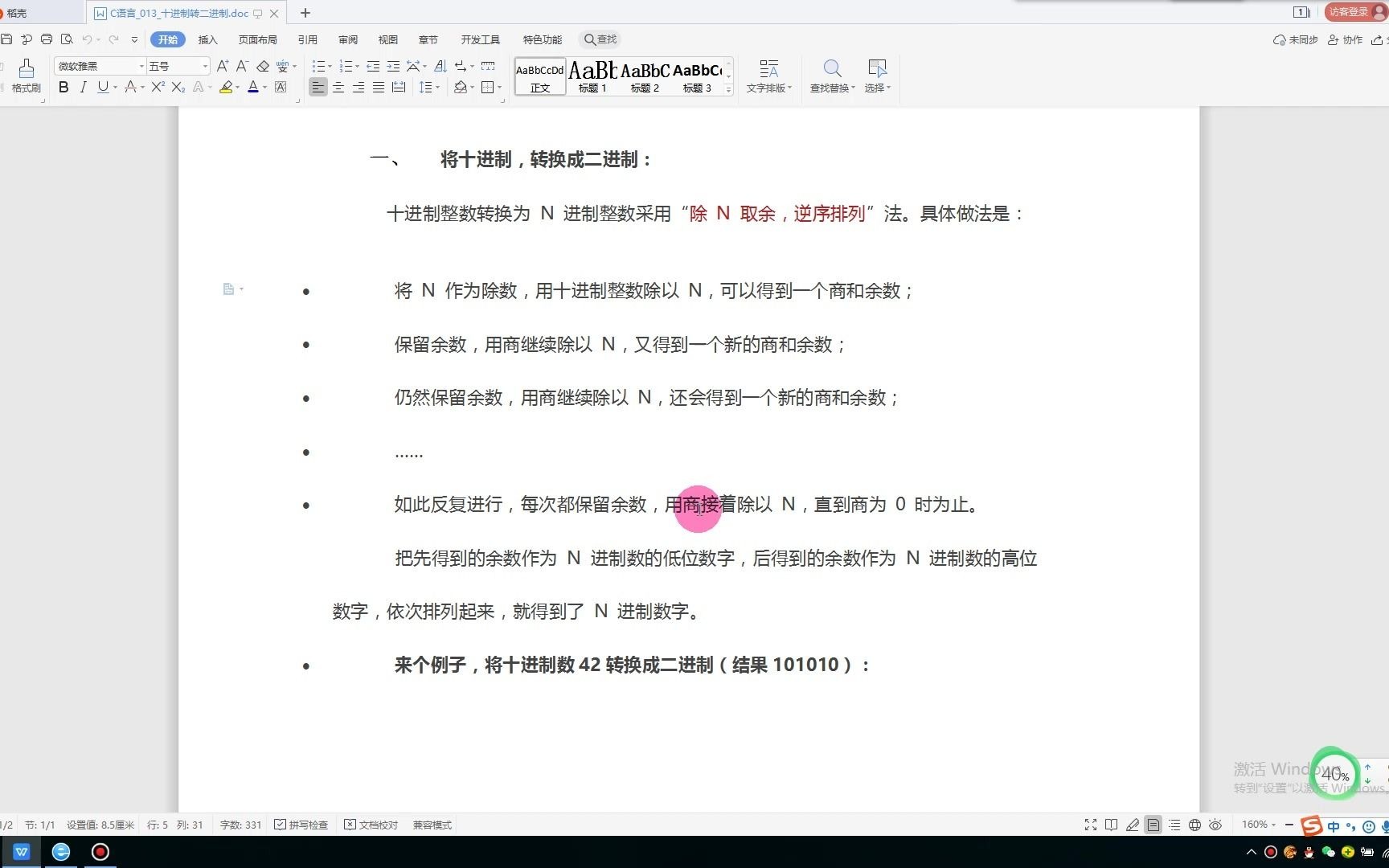Select center alignment button

point(338,87)
